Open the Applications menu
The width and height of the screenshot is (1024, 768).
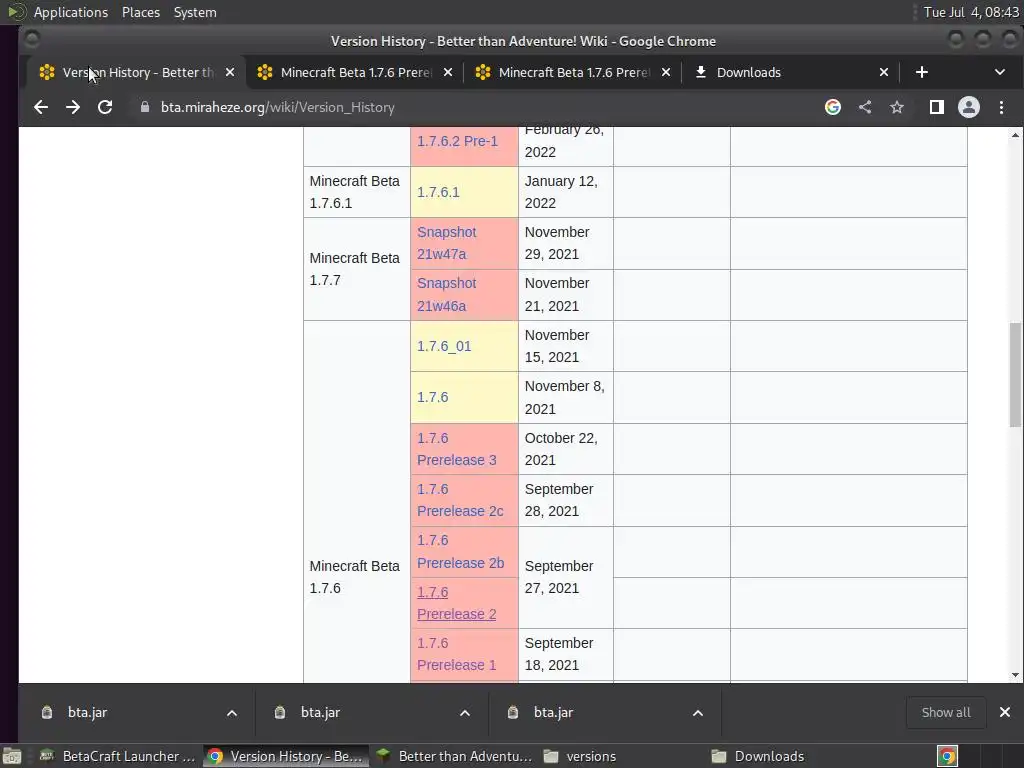pos(71,12)
